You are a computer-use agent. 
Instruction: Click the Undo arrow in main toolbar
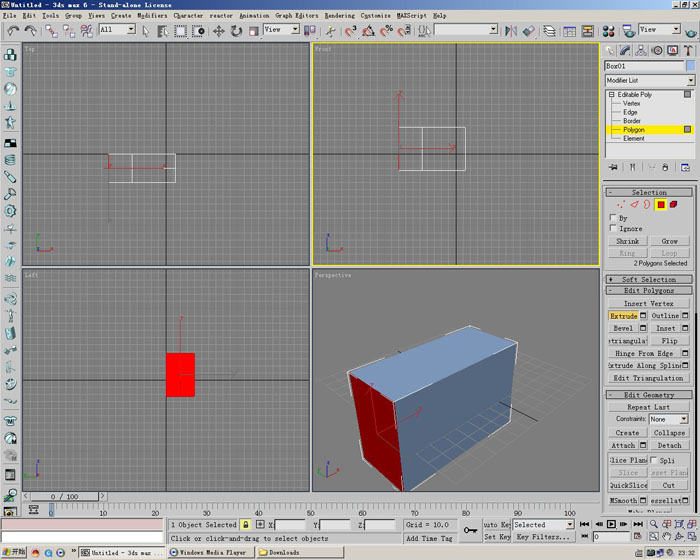coord(14,31)
